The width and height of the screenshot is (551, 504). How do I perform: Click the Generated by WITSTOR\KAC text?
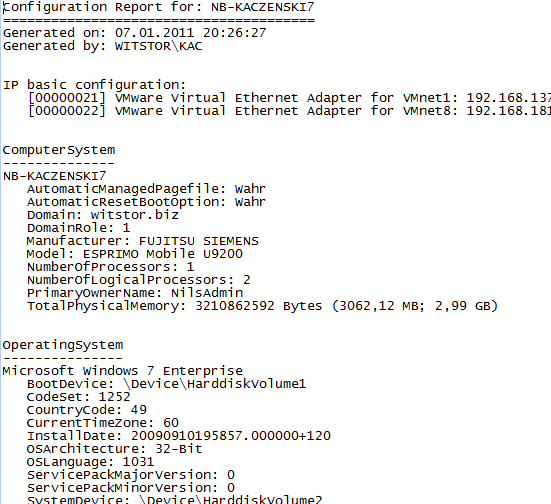pyautogui.click(x=102, y=46)
